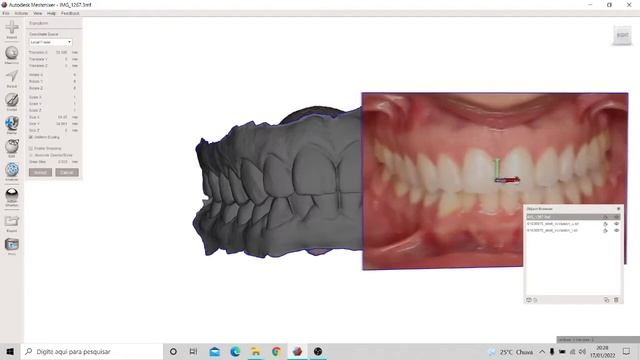
Task: Delete object with Object Browser trash icon
Action: [616, 300]
